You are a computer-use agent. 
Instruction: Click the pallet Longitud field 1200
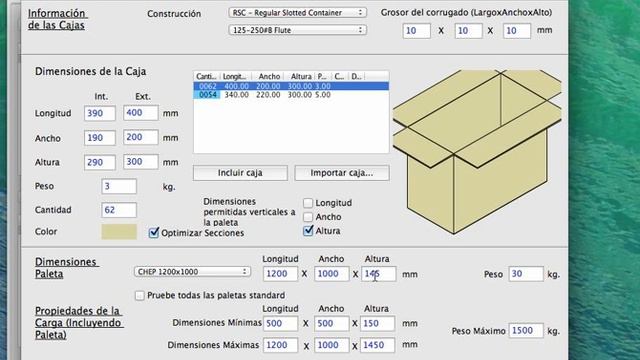tap(280, 274)
